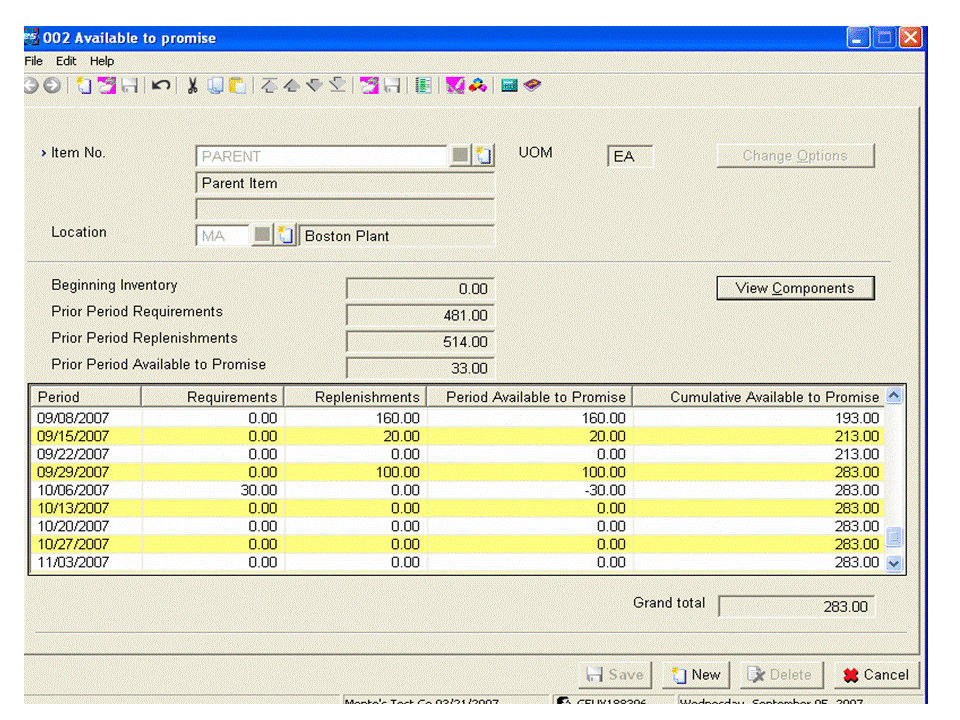Click the Cut scissors icon
Screen dimensions: 960x720
tap(192, 87)
